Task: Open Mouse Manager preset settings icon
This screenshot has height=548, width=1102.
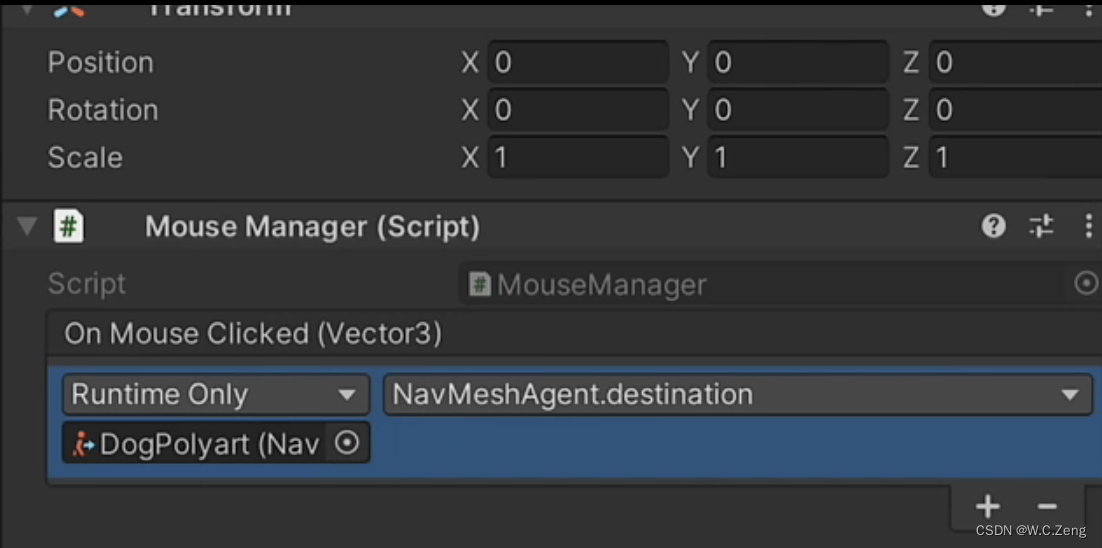Action: point(1041,227)
